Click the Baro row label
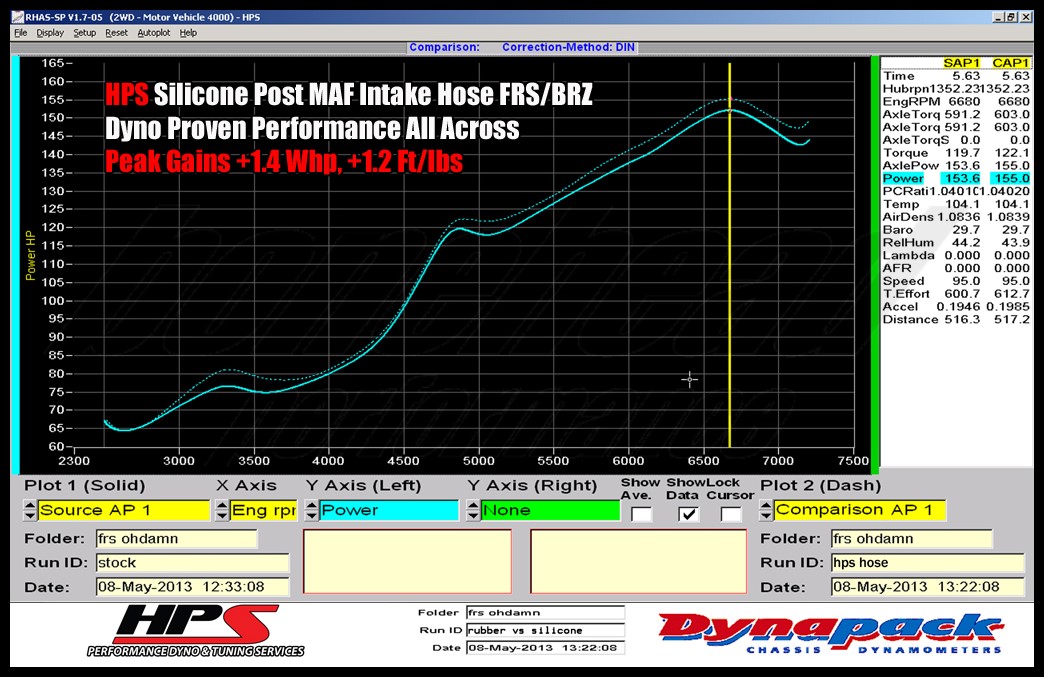The image size is (1044, 677). click(x=898, y=230)
